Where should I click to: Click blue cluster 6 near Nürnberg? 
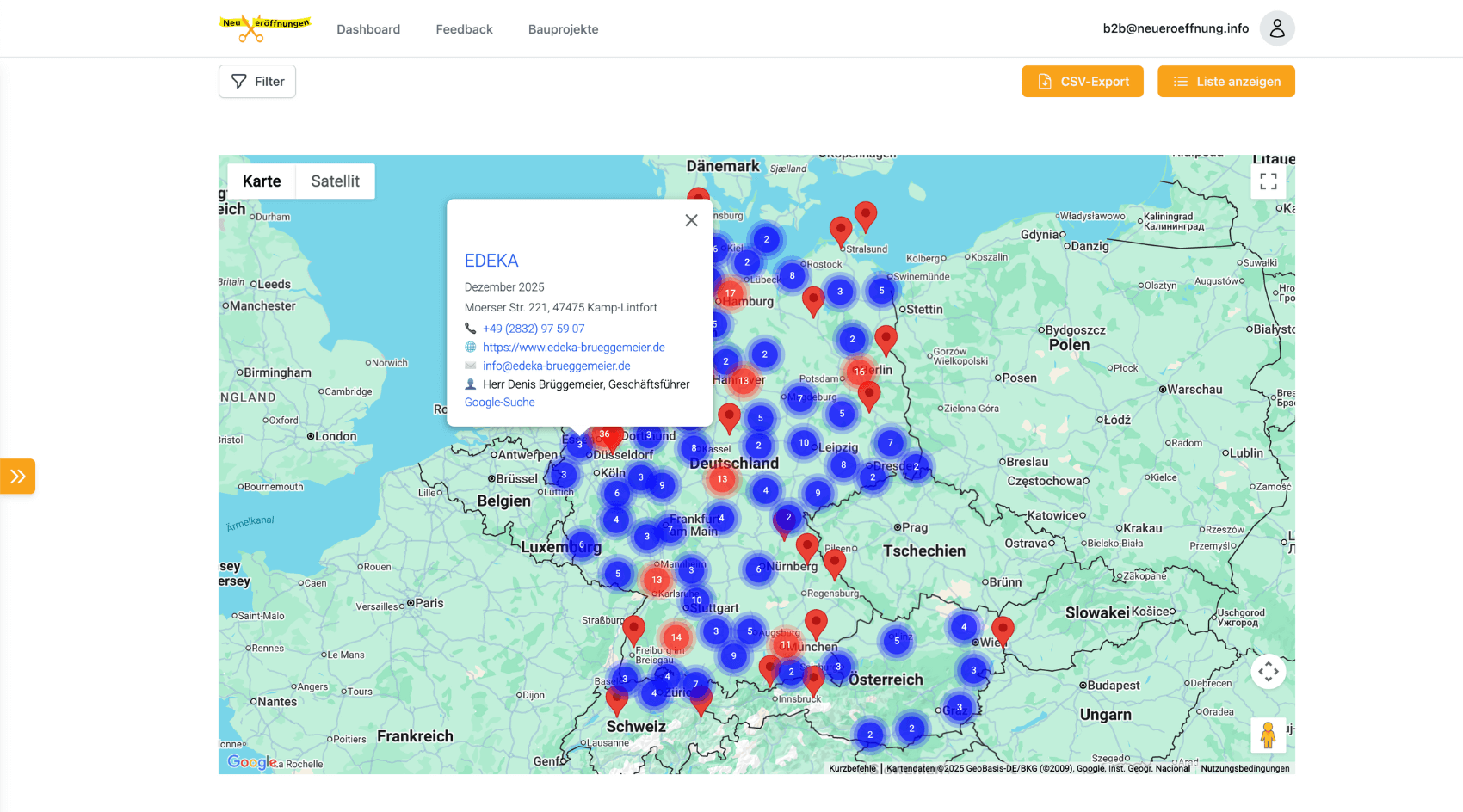(x=758, y=569)
